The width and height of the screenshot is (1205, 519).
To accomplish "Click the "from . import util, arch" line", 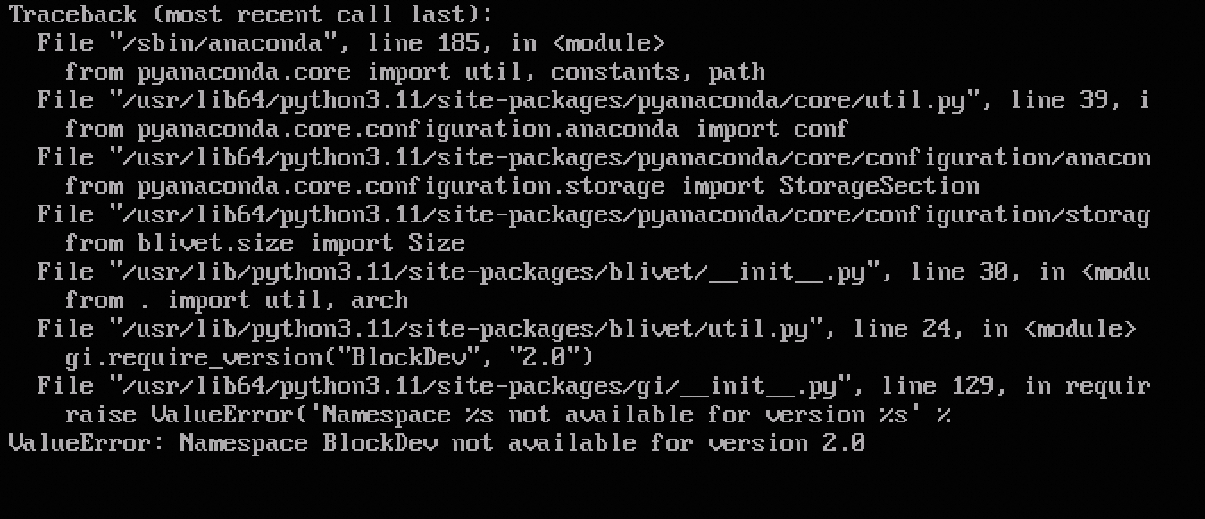I will coord(236,300).
